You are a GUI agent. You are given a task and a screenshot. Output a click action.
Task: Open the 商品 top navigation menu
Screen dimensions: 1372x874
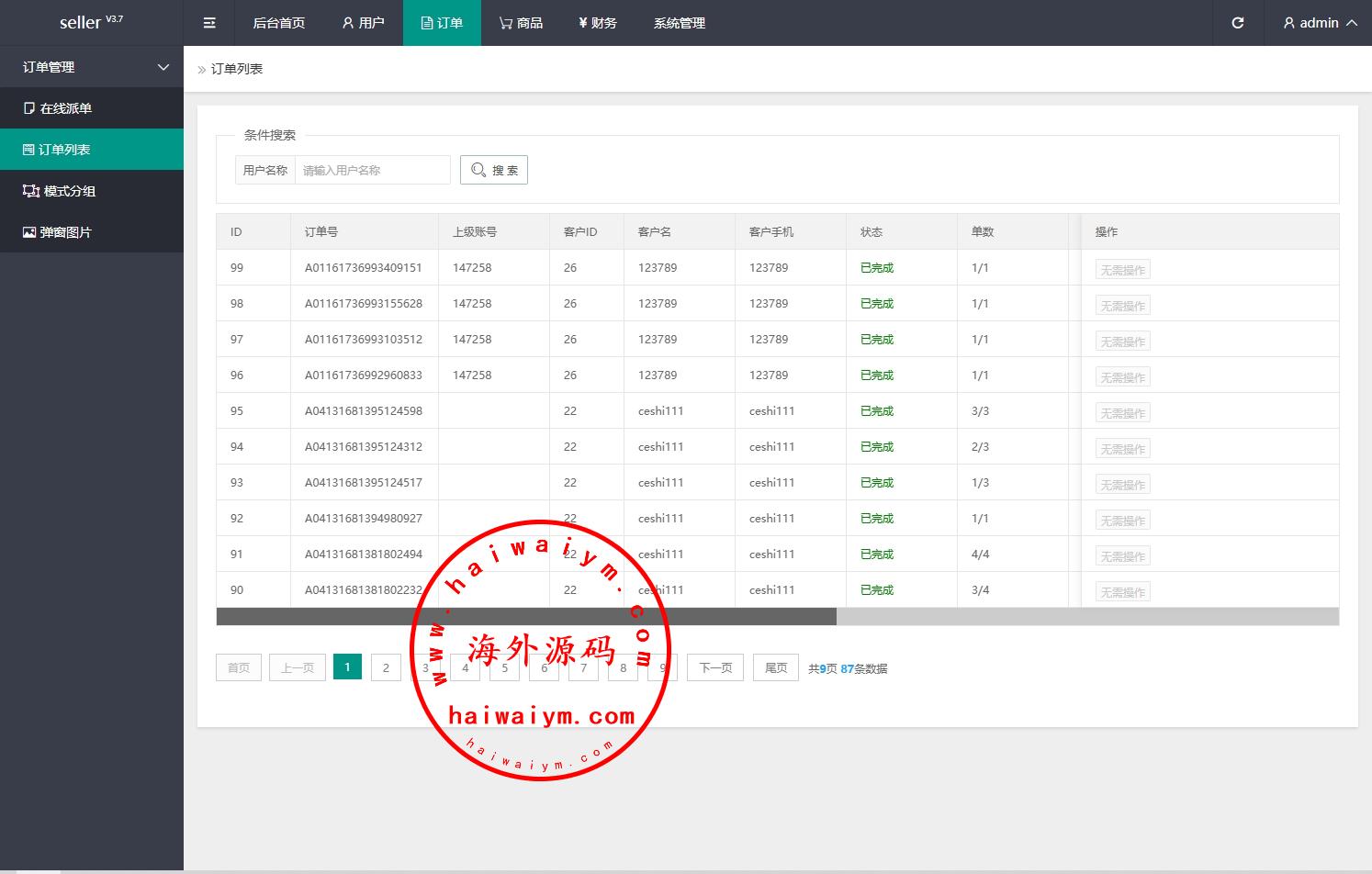[x=521, y=23]
